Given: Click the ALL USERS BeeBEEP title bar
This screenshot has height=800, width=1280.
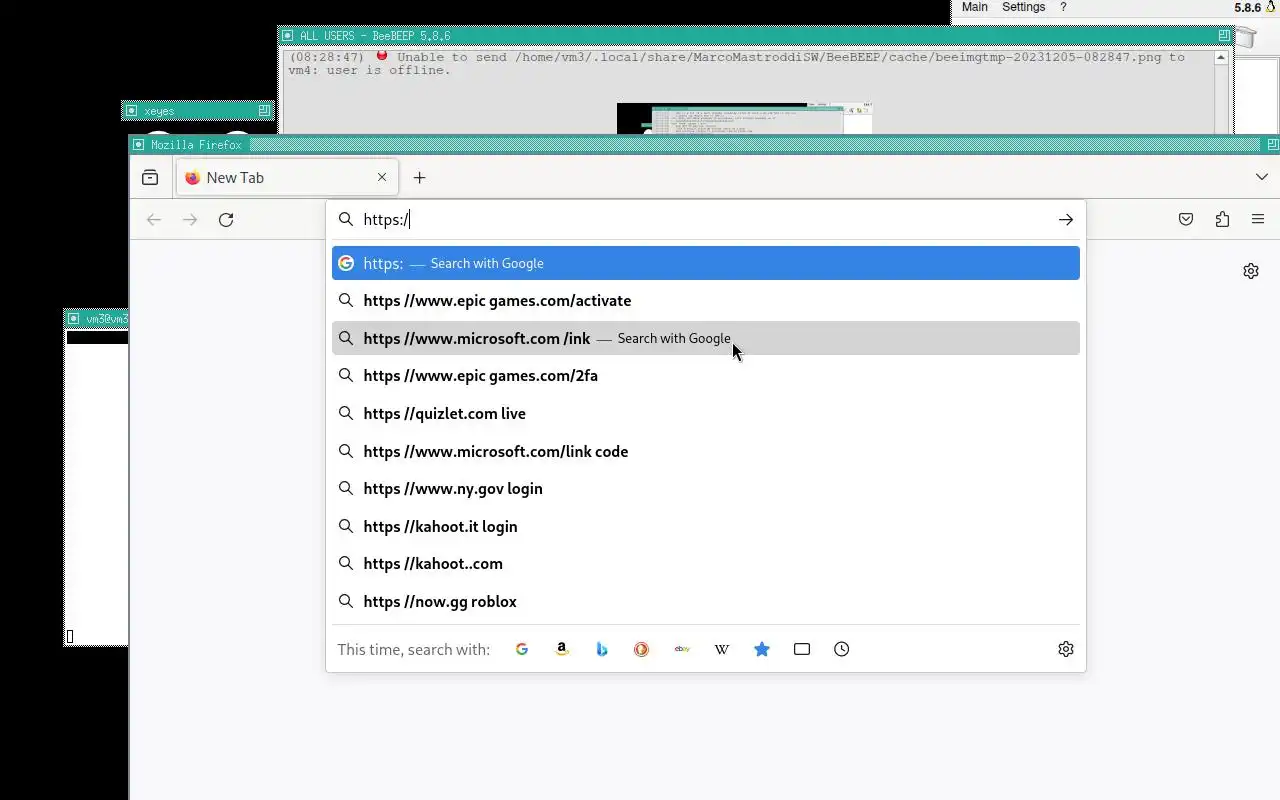Looking at the screenshot, I should tap(755, 35).
